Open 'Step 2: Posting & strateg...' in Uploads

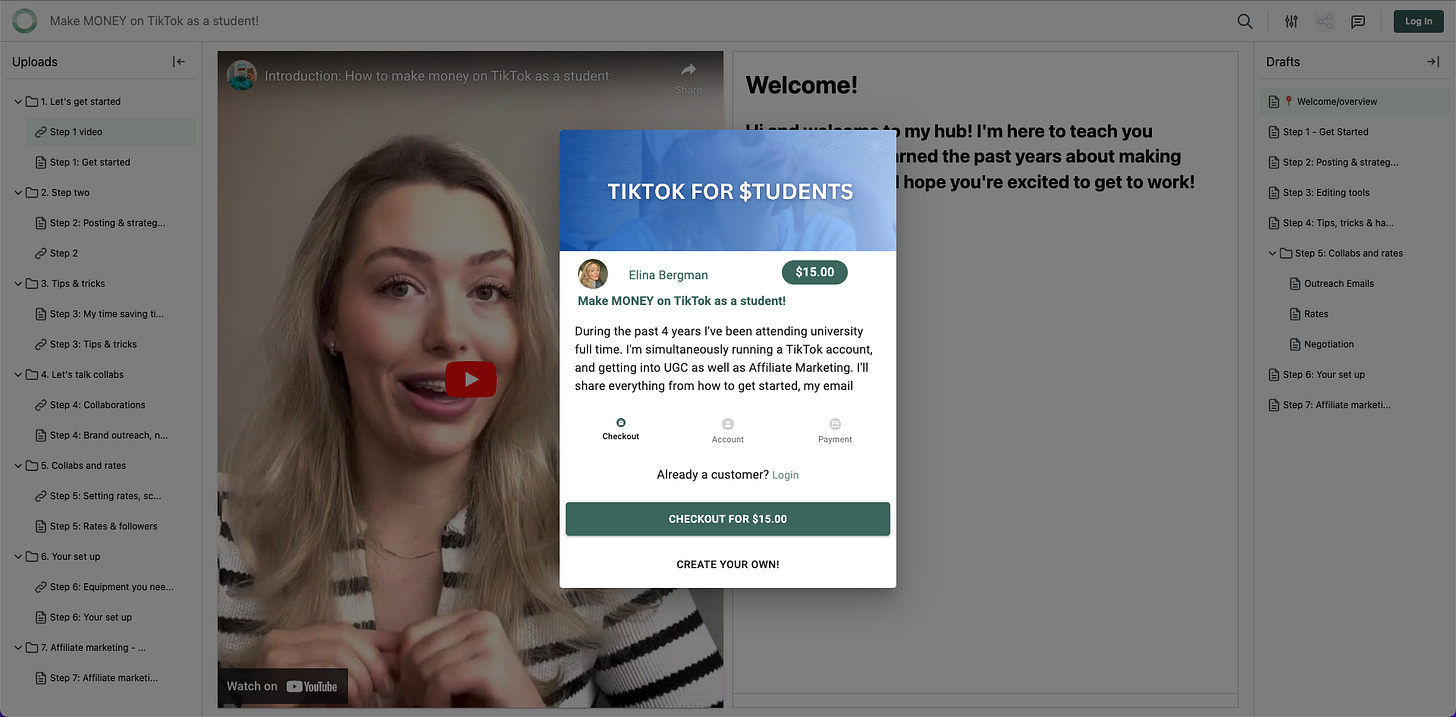point(112,223)
